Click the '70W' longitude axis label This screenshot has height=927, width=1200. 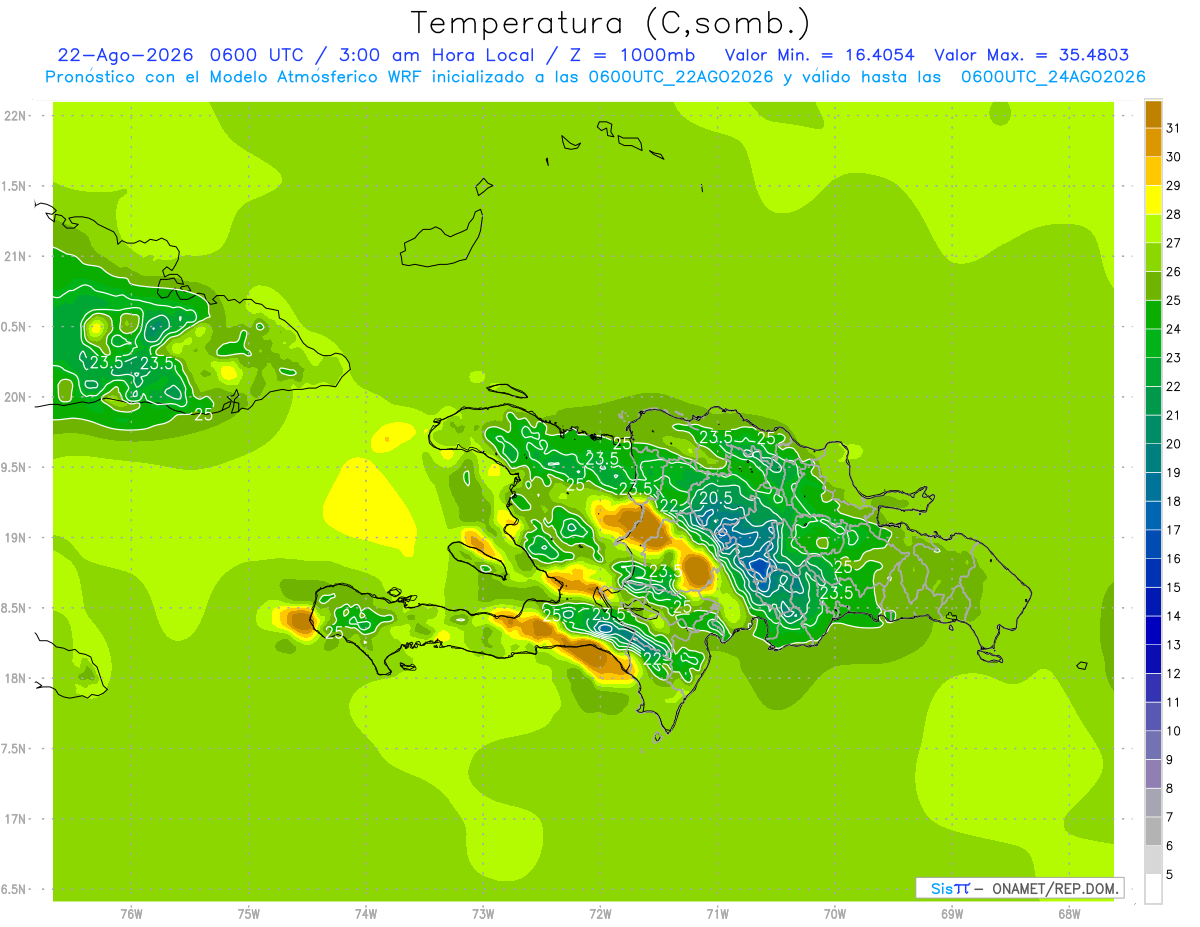835,914
